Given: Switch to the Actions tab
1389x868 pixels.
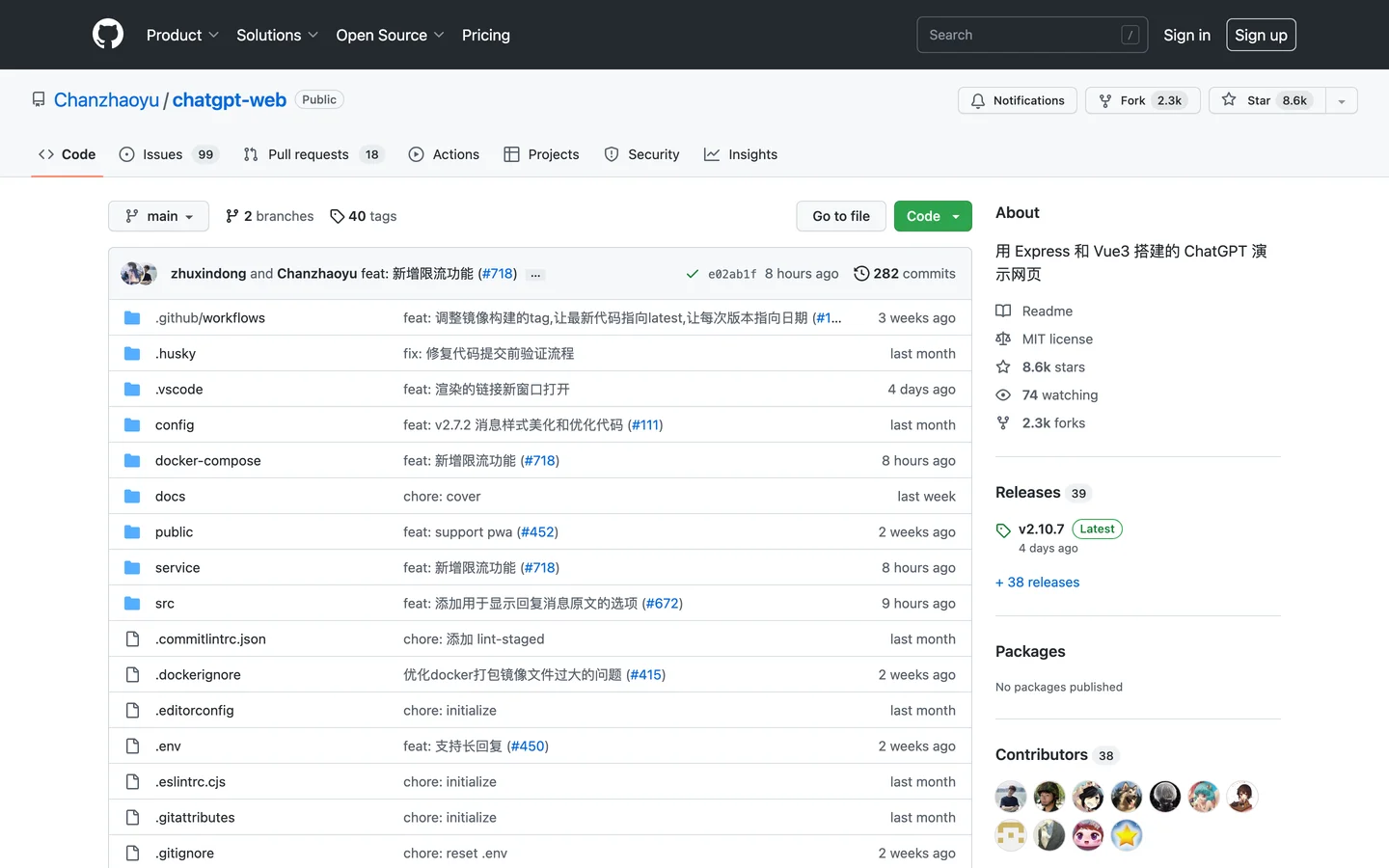Looking at the screenshot, I should pos(444,154).
